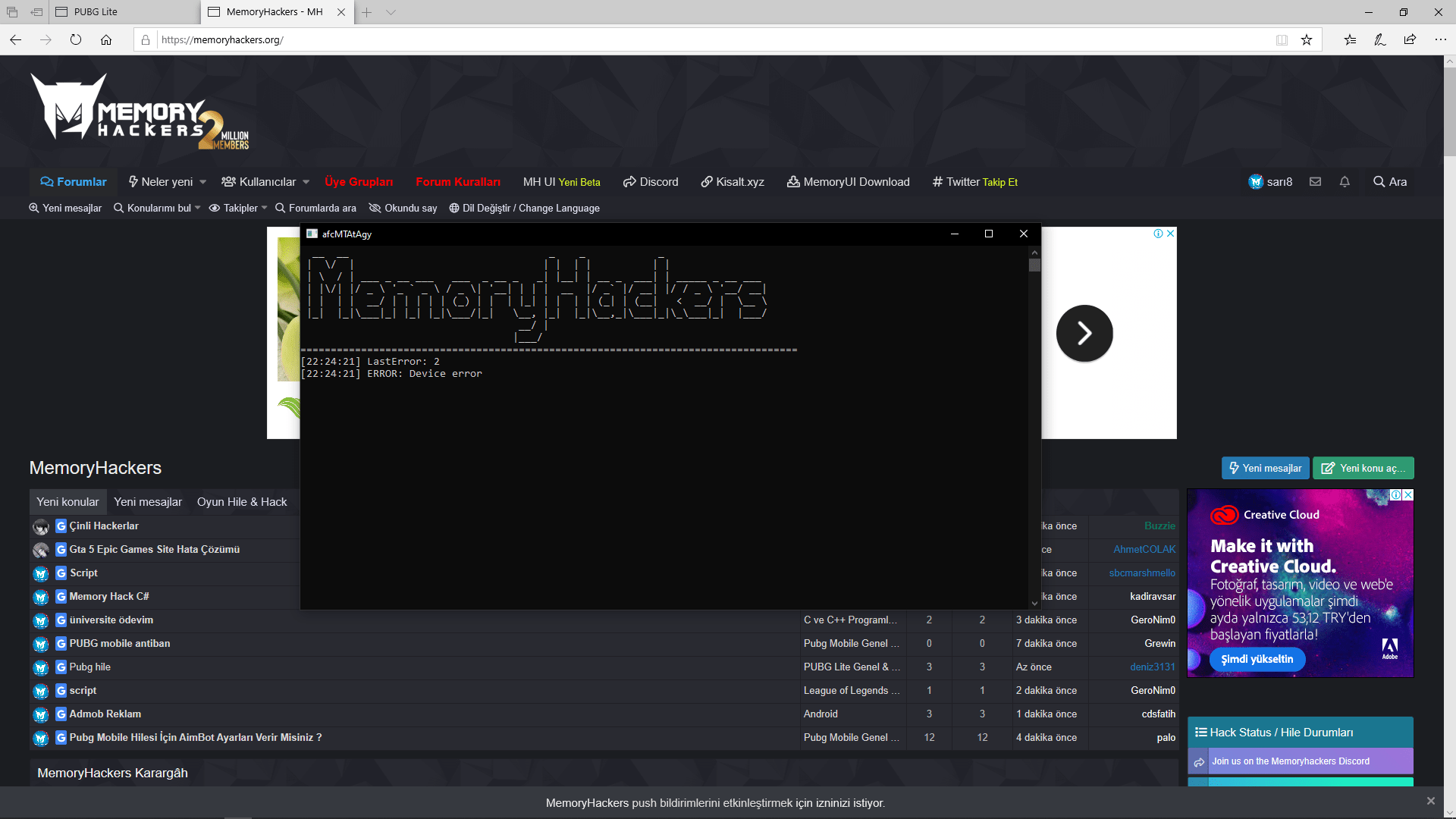This screenshot has height=819, width=1456.
Task: Show tab previews chevron
Action: [391, 12]
